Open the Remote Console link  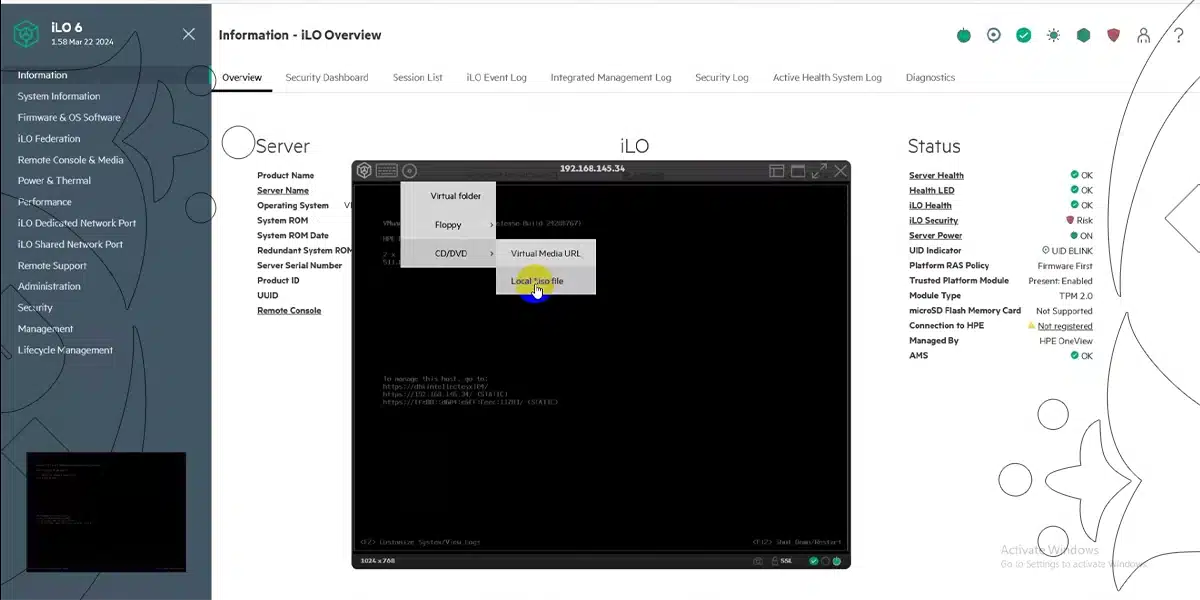pyautogui.click(x=289, y=311)
